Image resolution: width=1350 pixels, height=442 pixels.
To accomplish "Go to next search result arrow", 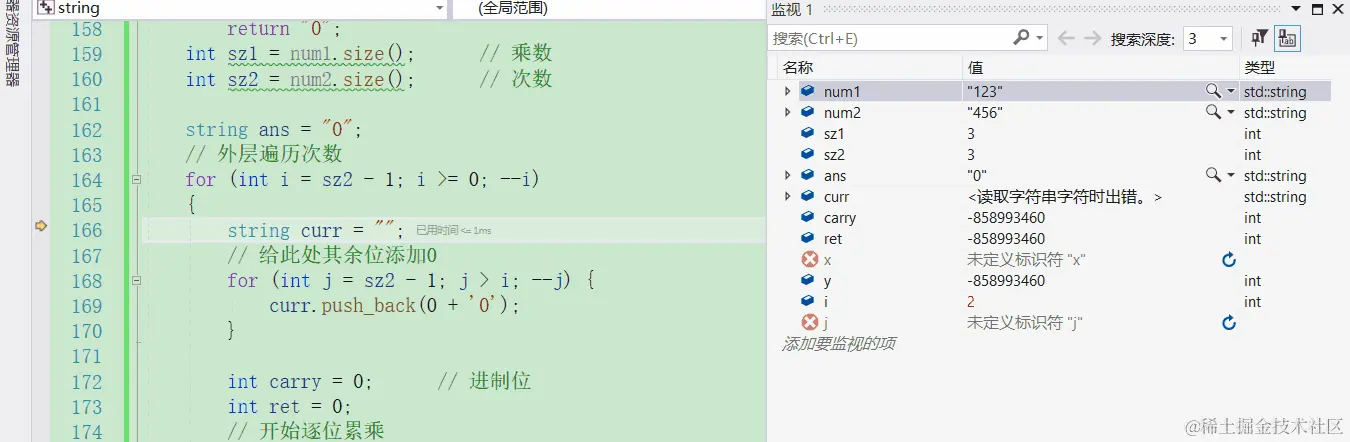I will click(x=1092, y=38).
